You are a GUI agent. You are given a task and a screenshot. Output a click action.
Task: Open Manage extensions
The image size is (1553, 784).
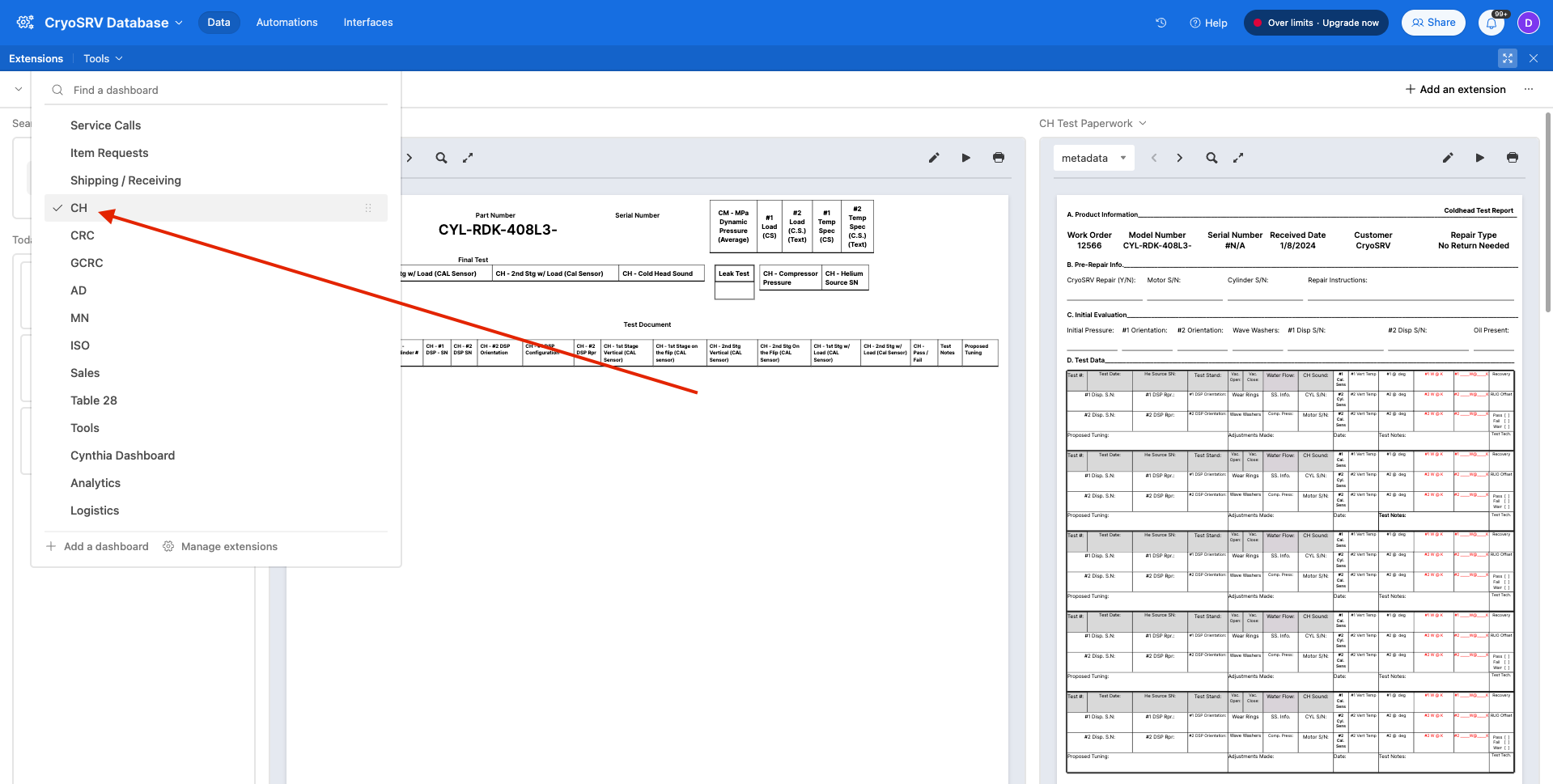tap(220, 546)
